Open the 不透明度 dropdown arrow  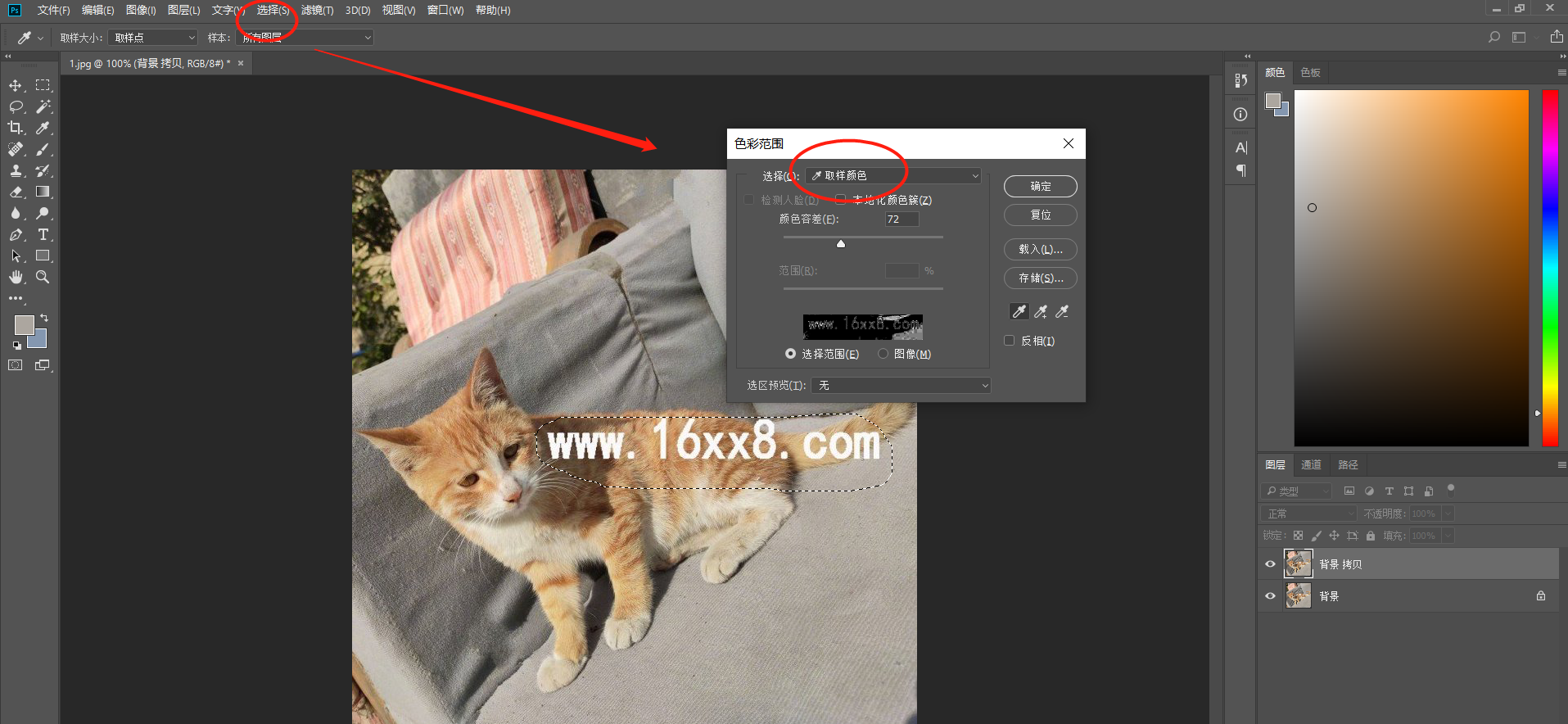[x=1448, y=514]
